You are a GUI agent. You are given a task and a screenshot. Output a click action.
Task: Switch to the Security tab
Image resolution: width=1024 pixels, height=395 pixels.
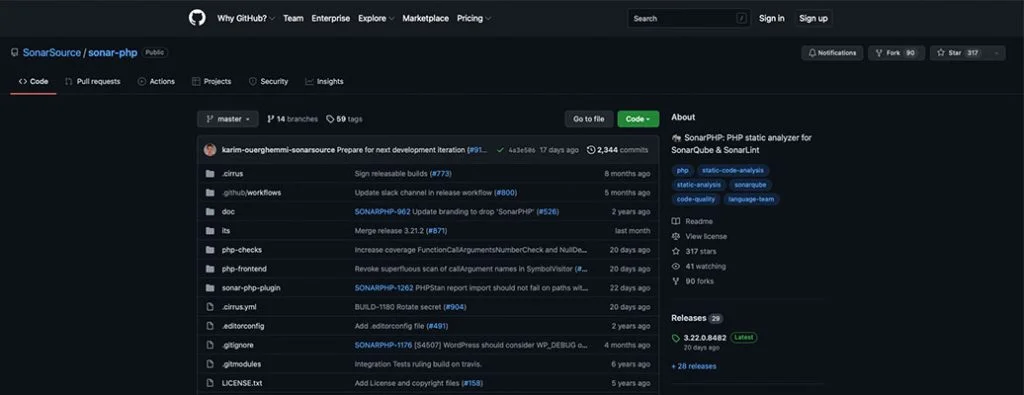[268, 82]
